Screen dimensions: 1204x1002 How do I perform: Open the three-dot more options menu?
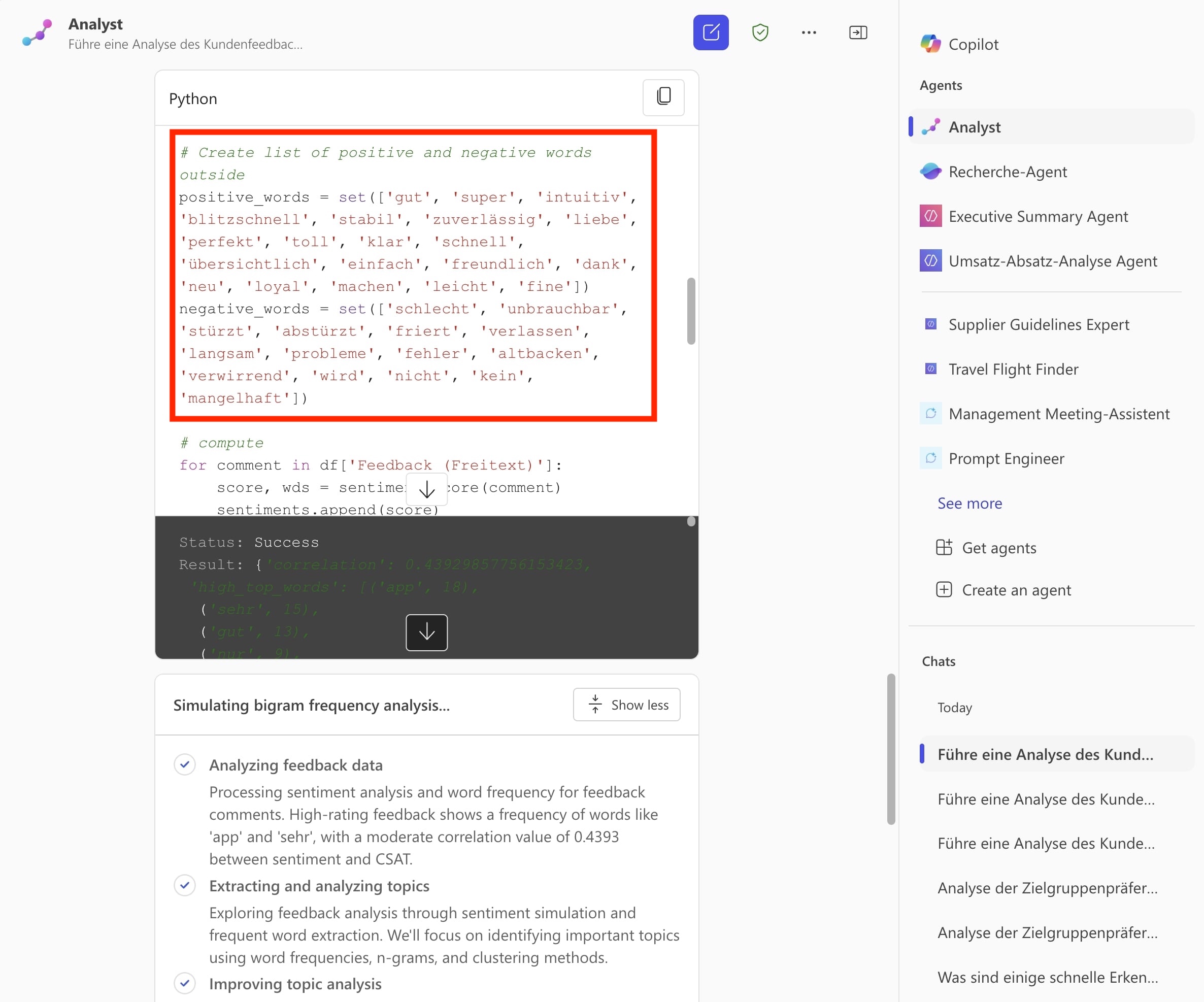coord(809,32)
